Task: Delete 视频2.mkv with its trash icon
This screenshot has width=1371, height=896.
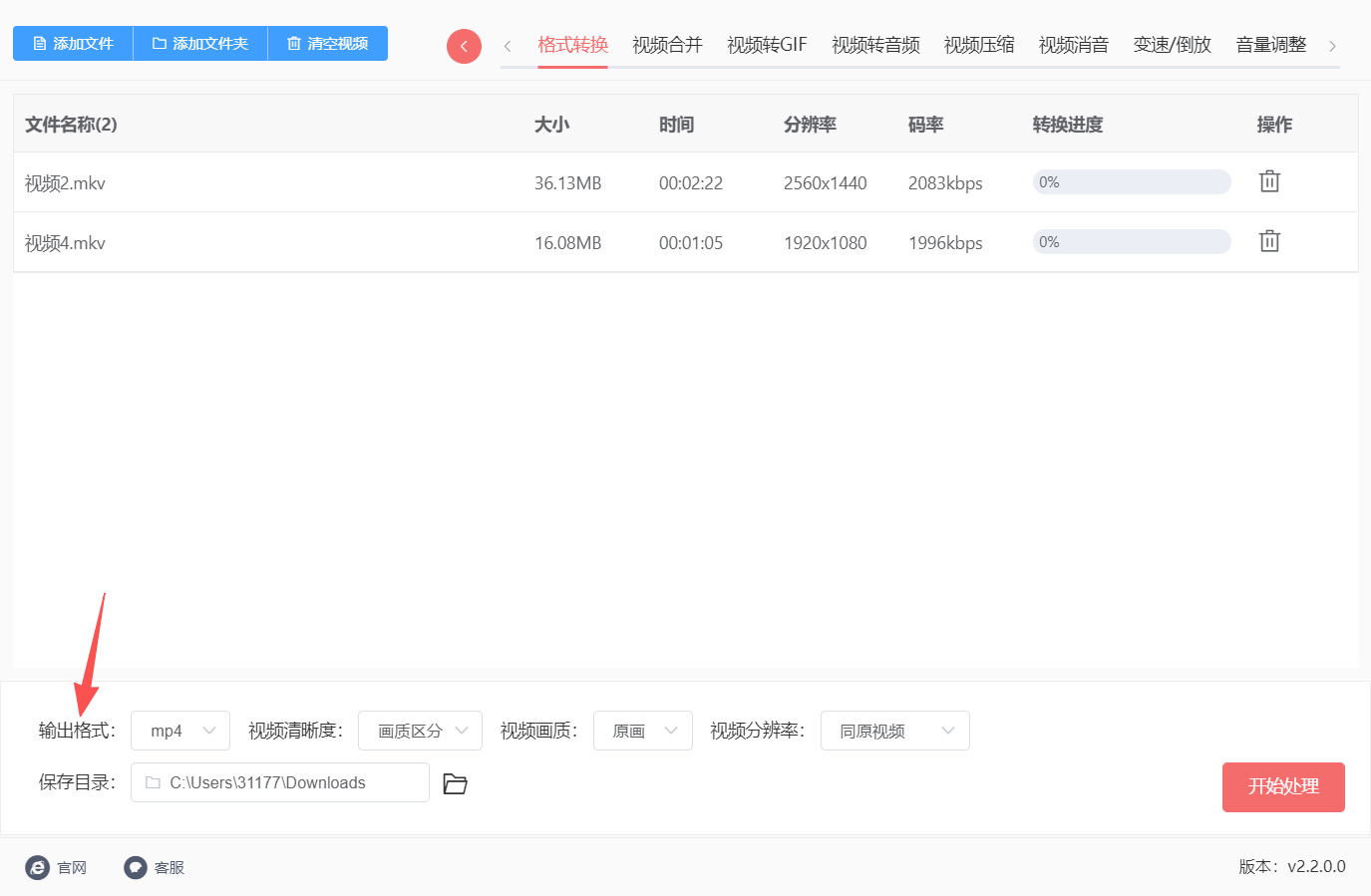Action: pos(1269,181)
